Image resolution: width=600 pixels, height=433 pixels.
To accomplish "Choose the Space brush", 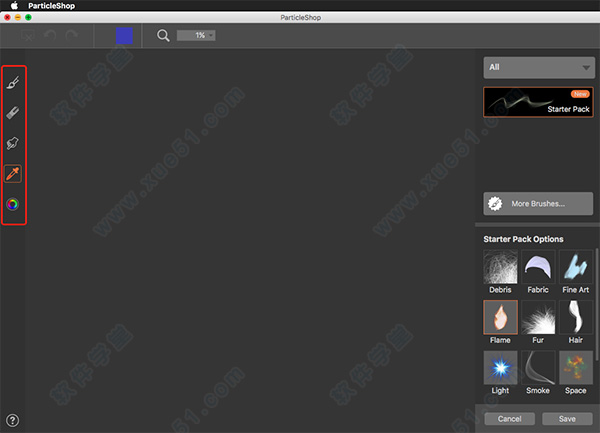I will (x=576, y=373).
